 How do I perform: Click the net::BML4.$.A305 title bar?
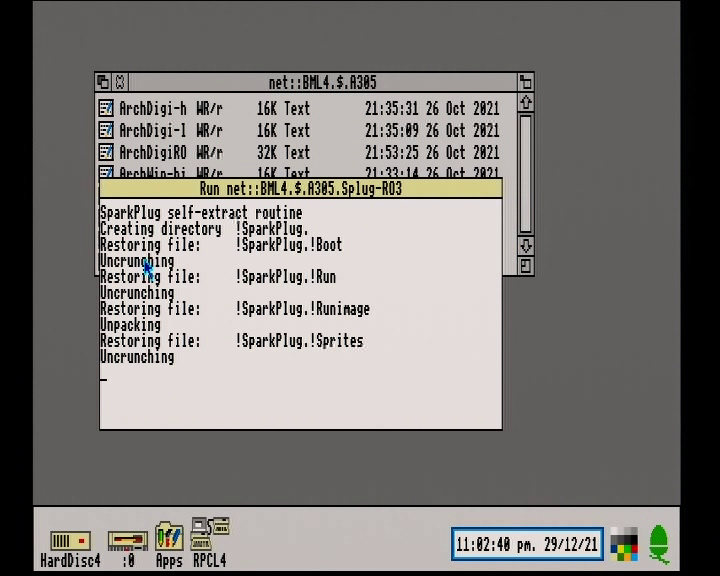coord(322,83)
